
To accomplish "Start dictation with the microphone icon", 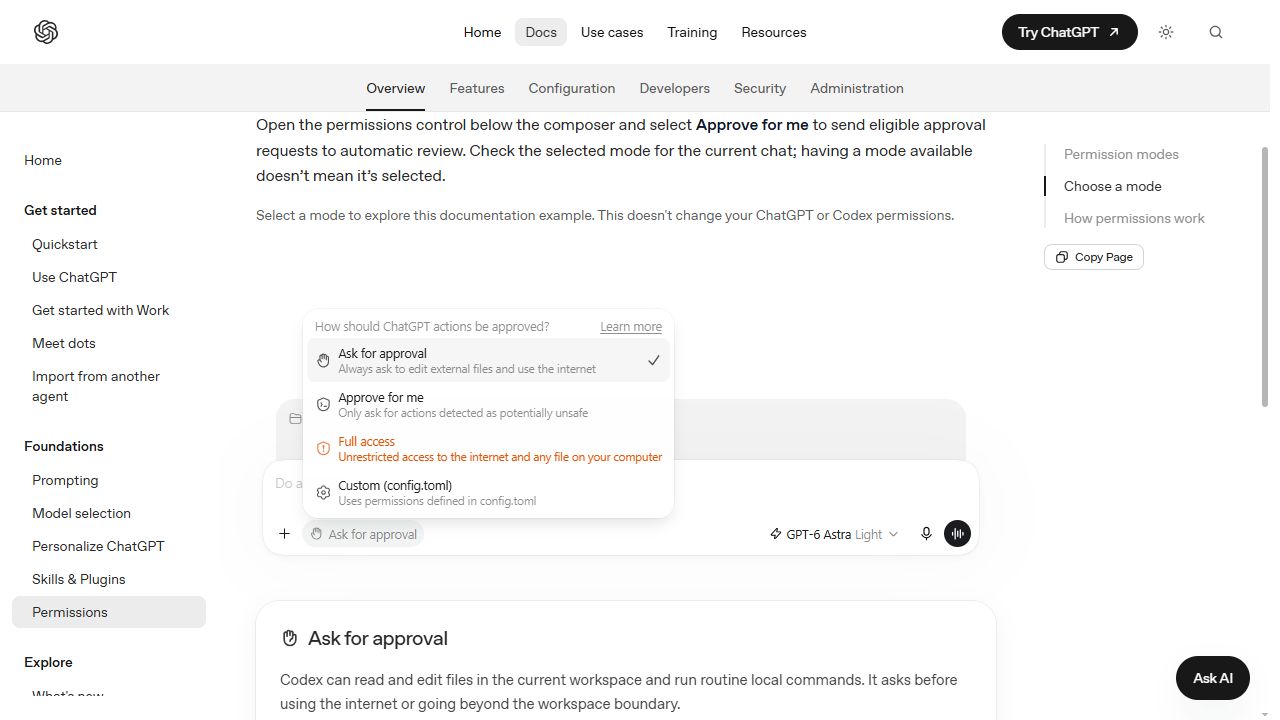I will tap(926, 534).
